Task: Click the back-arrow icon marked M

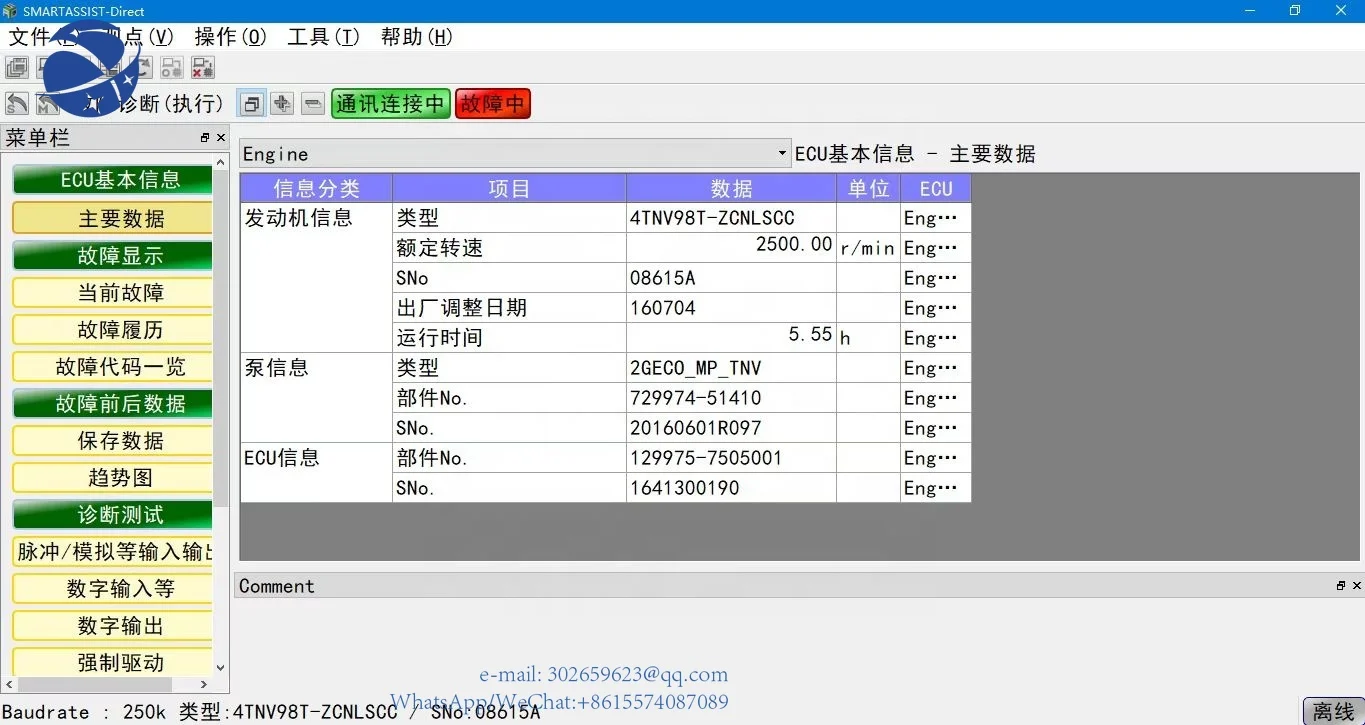Action: pyautogui.click(x=48, y=104)
